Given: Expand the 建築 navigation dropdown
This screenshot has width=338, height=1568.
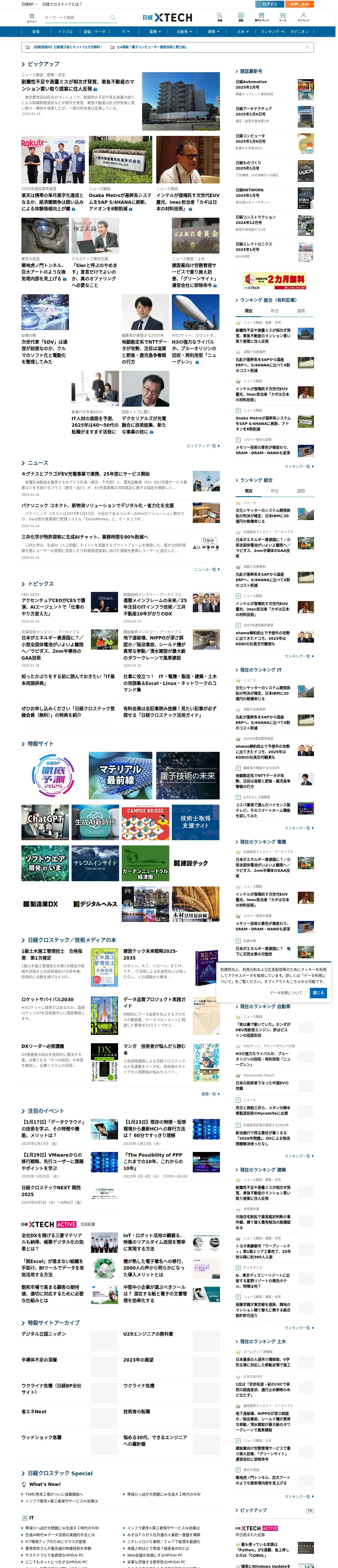Looking at the screenshot, I should click(213, 32).
